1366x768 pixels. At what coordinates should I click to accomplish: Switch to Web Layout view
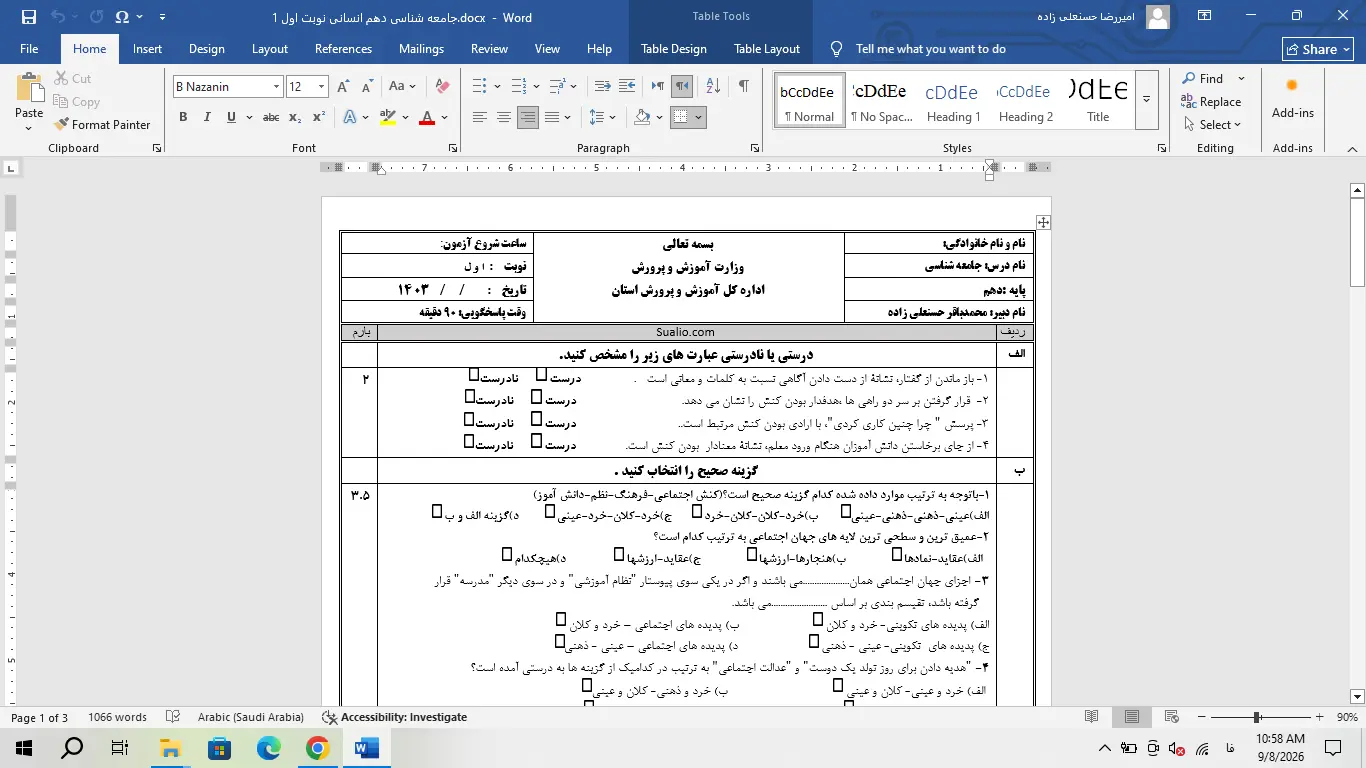(x=1171, y=717)
